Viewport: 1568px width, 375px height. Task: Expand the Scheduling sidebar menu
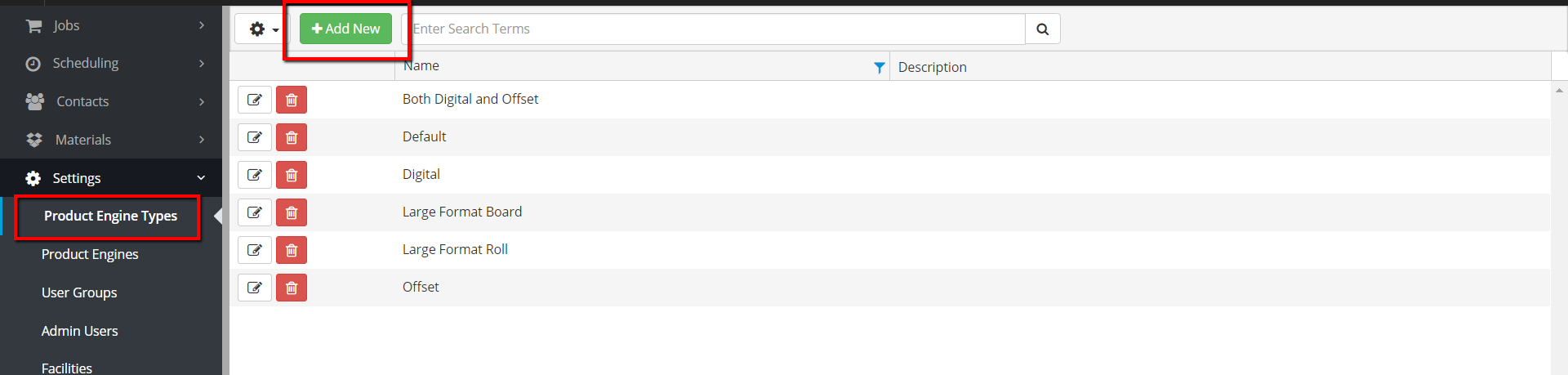[114, 63]
